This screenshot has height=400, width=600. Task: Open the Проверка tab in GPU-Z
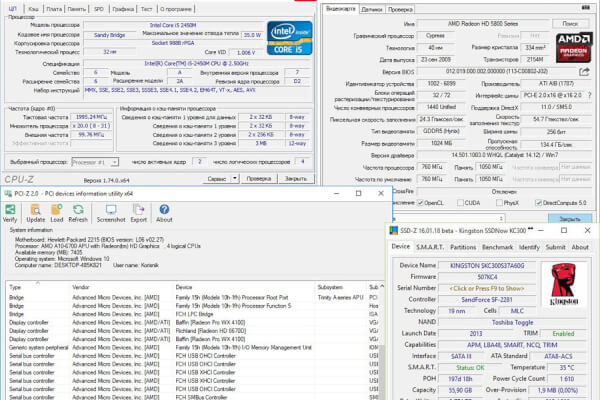400,9
